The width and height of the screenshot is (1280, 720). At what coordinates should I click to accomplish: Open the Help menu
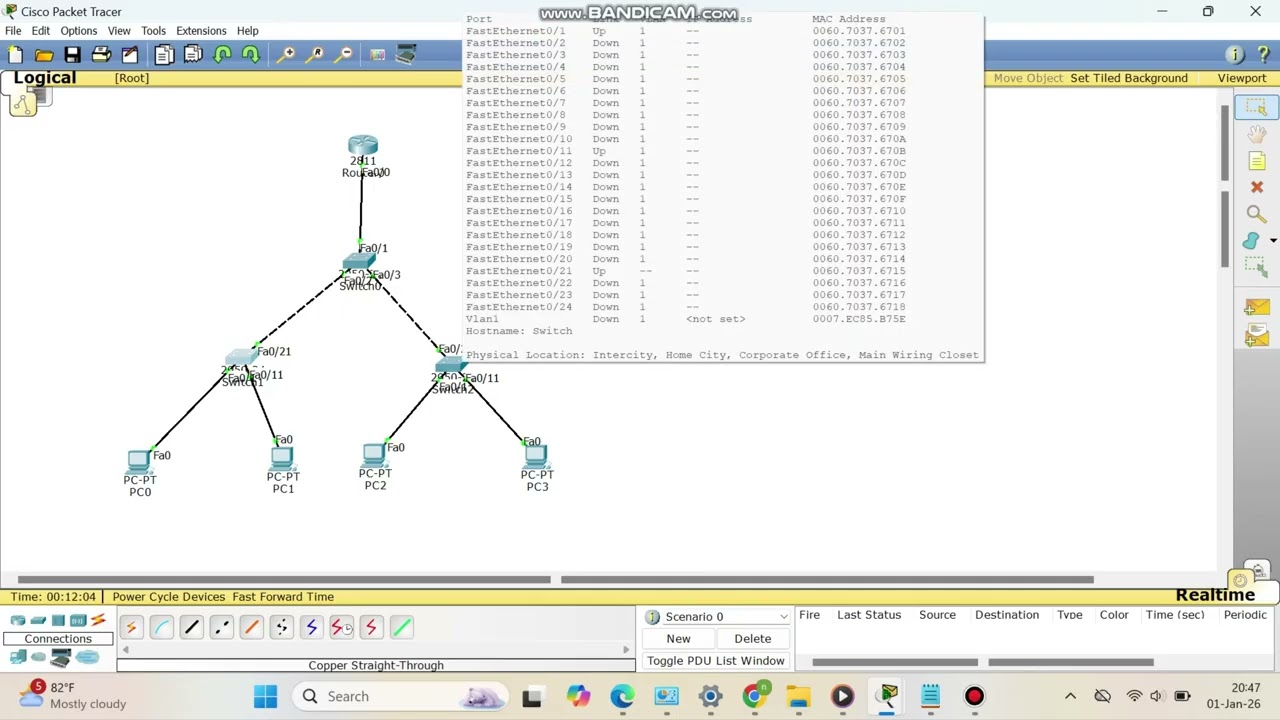coord(247,31)
